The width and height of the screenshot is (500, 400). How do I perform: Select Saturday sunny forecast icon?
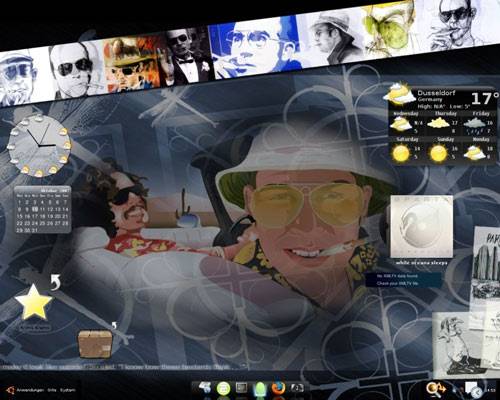coord(401,154)
